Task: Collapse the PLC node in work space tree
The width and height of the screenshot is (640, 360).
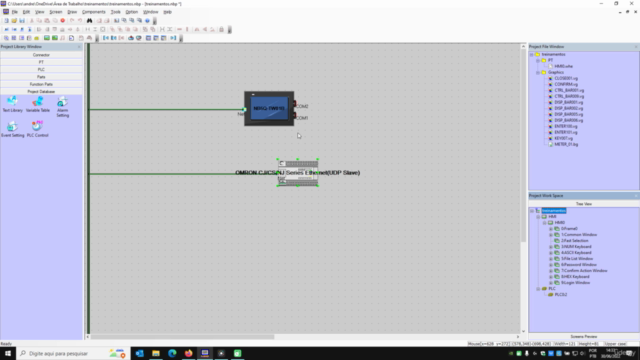Action: coord(538,289)
